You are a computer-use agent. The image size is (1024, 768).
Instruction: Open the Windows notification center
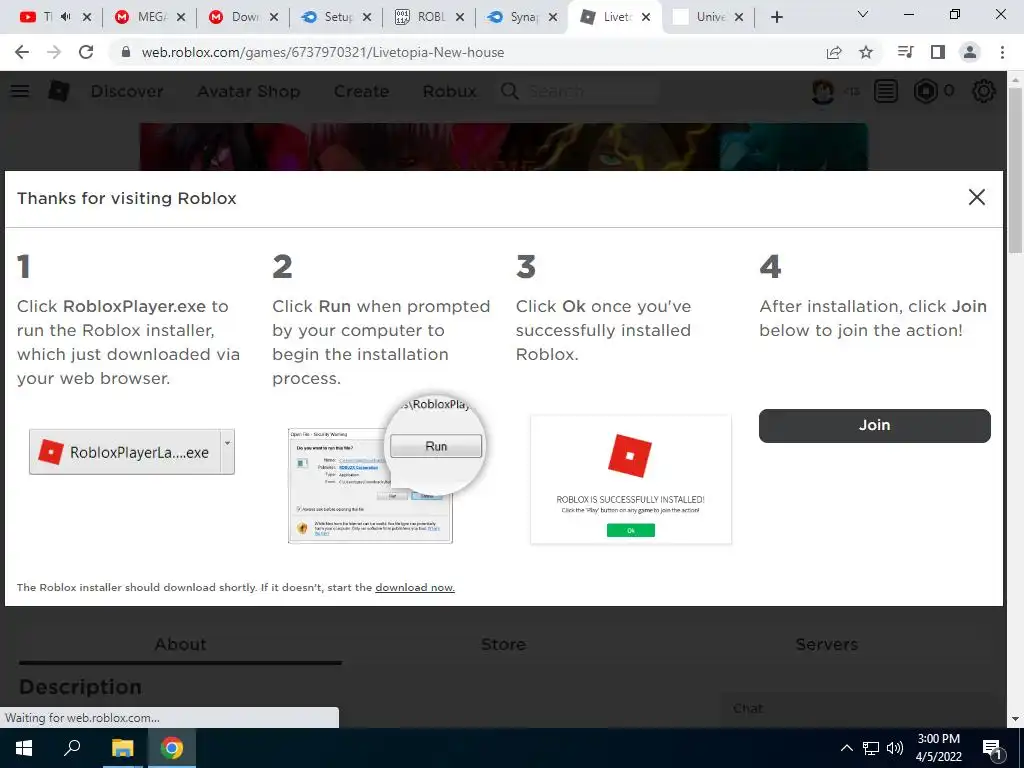993,748
